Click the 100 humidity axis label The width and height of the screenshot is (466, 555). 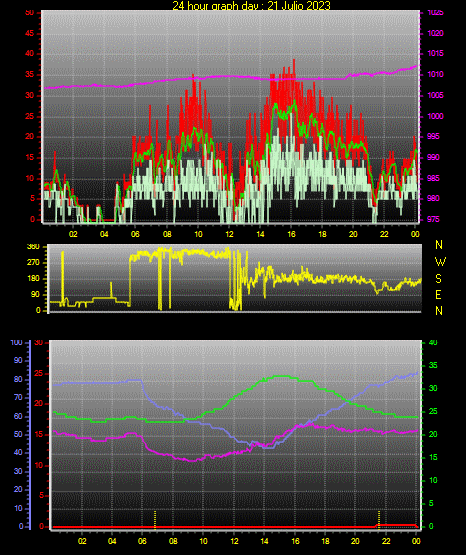(x=17, y=342)
